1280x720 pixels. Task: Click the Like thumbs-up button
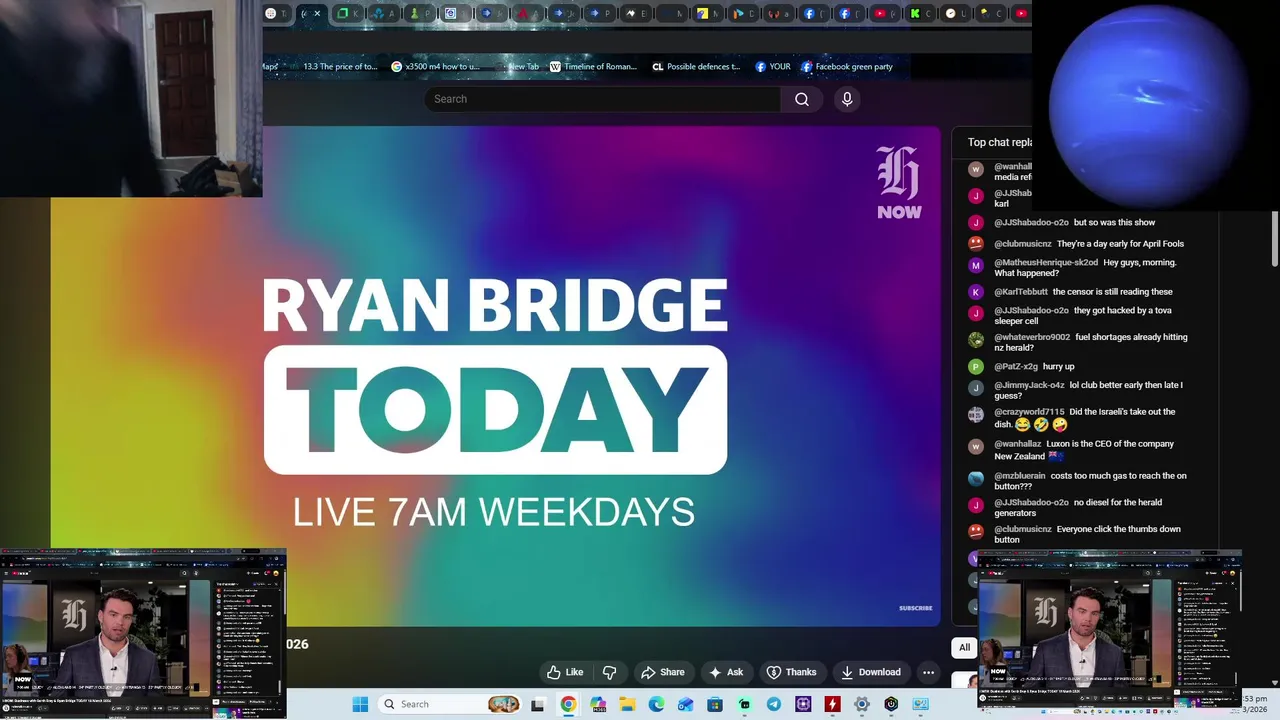point(564,672)
